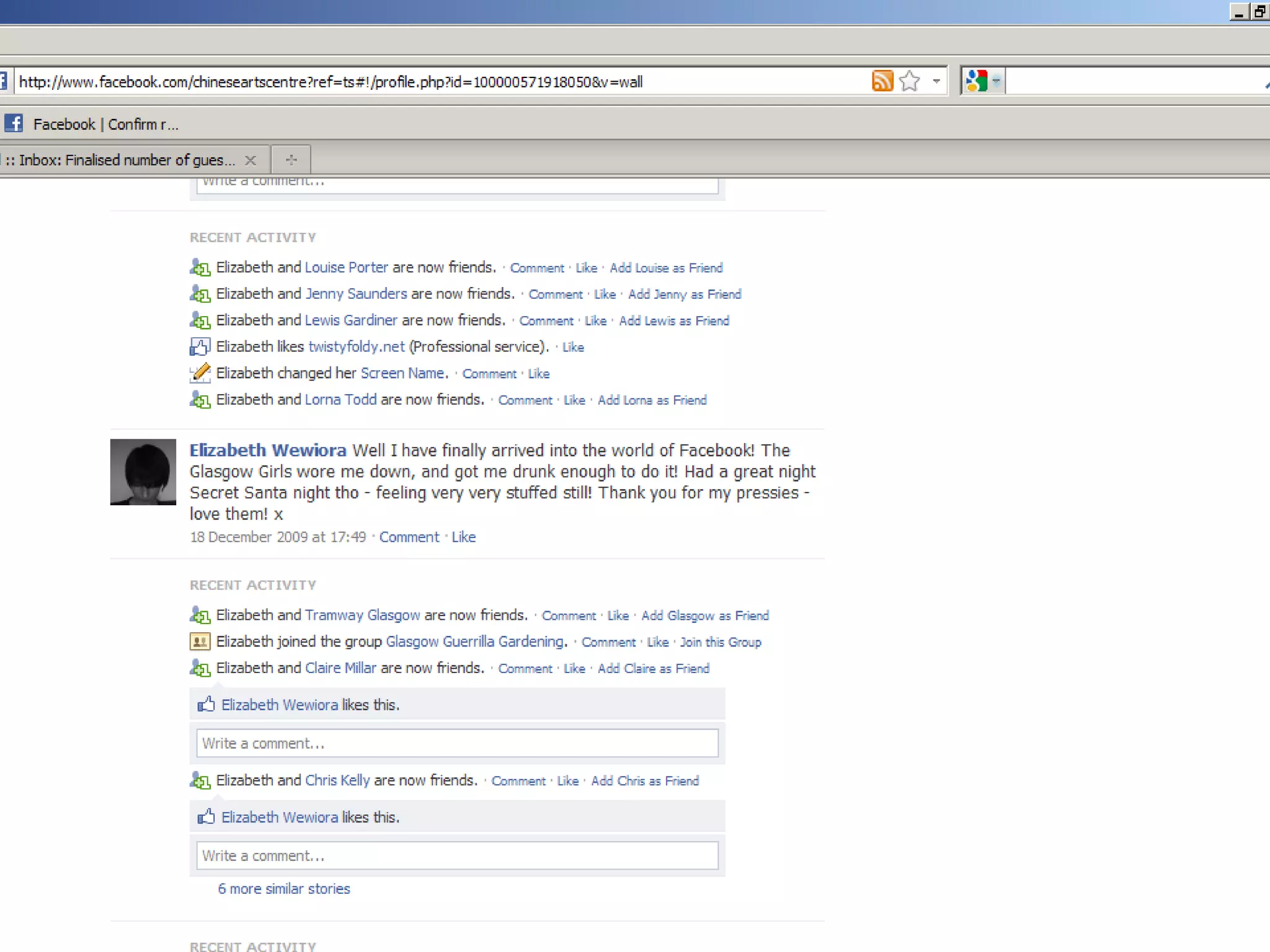
Task: Click Add Jenny as Friend link
Action: click(x=685, y=294)
